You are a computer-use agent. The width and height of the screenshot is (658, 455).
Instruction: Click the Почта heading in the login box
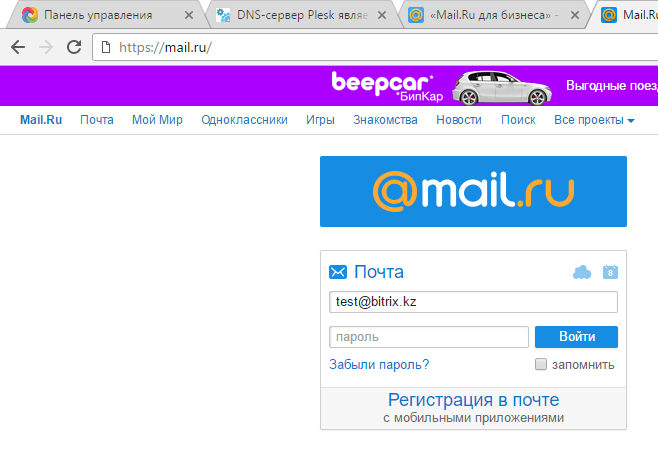(x=379, y=272)
